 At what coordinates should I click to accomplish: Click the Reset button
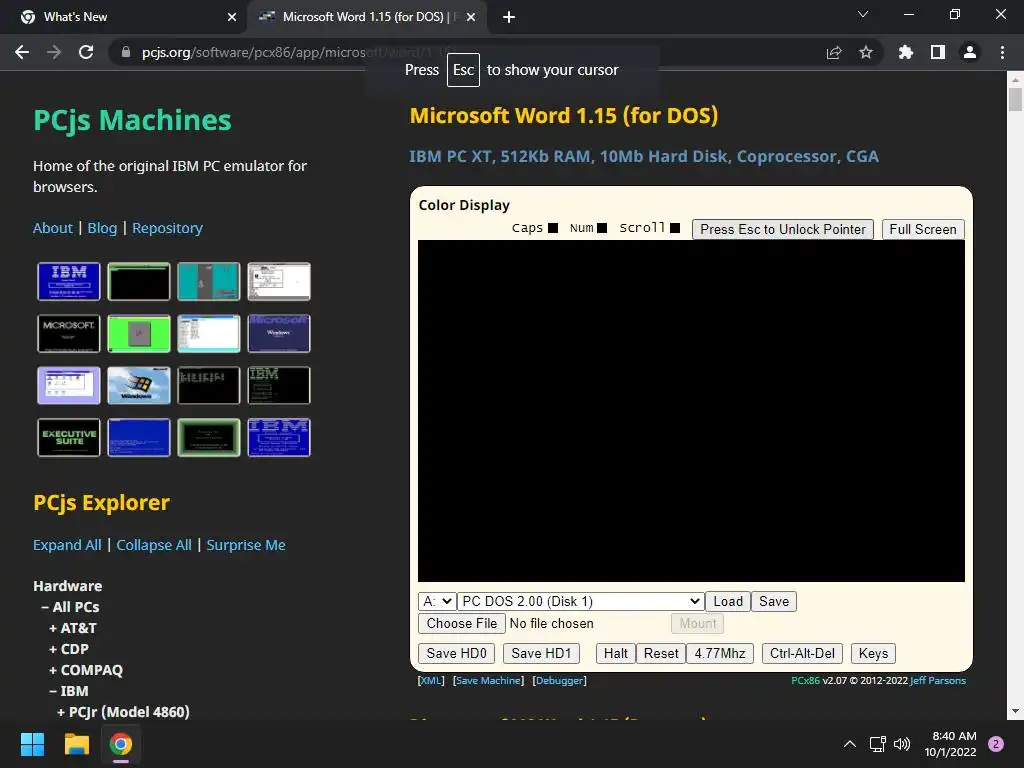tap(661, 654)
